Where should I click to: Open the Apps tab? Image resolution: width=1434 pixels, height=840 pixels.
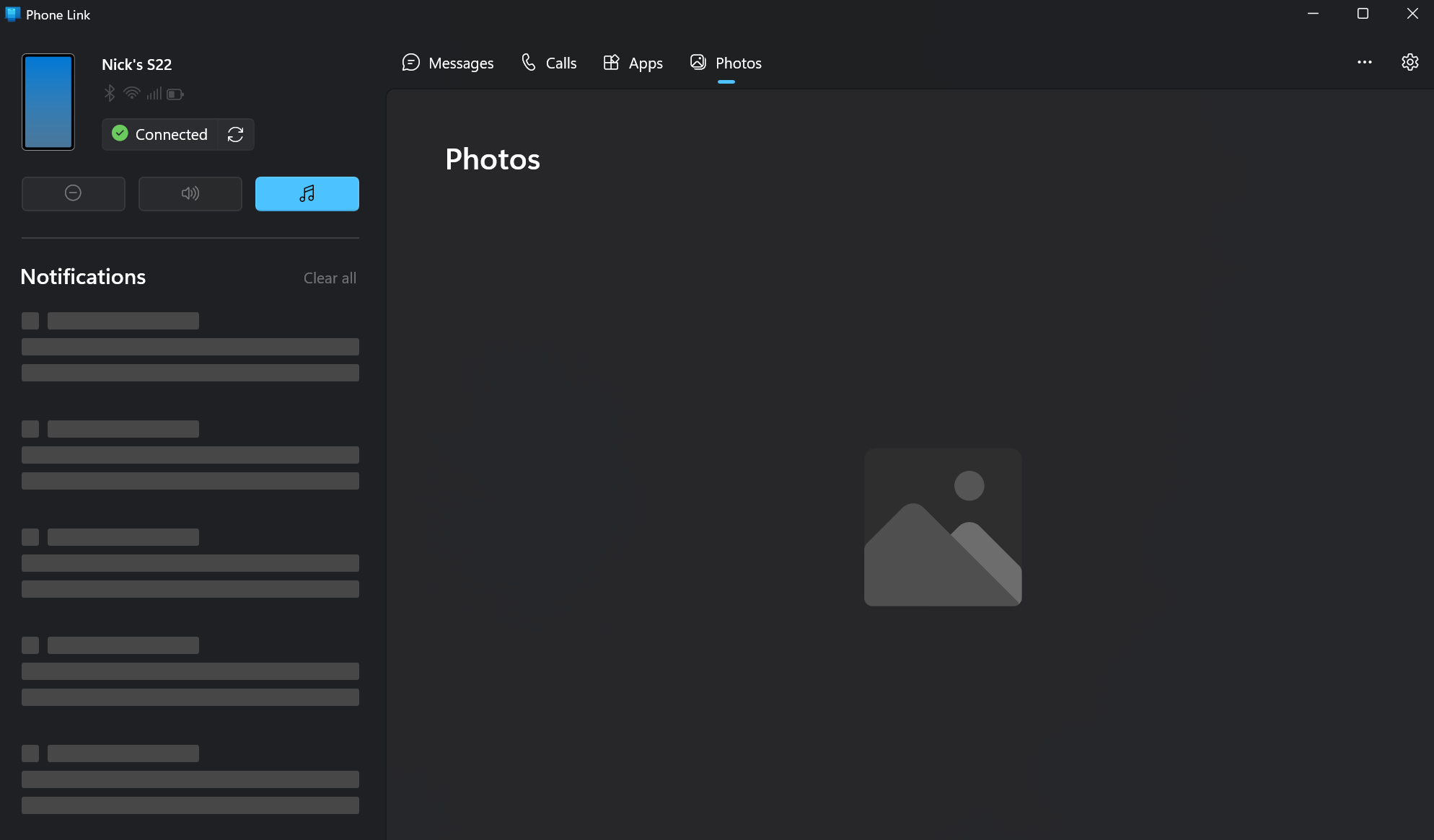(633, 63)
